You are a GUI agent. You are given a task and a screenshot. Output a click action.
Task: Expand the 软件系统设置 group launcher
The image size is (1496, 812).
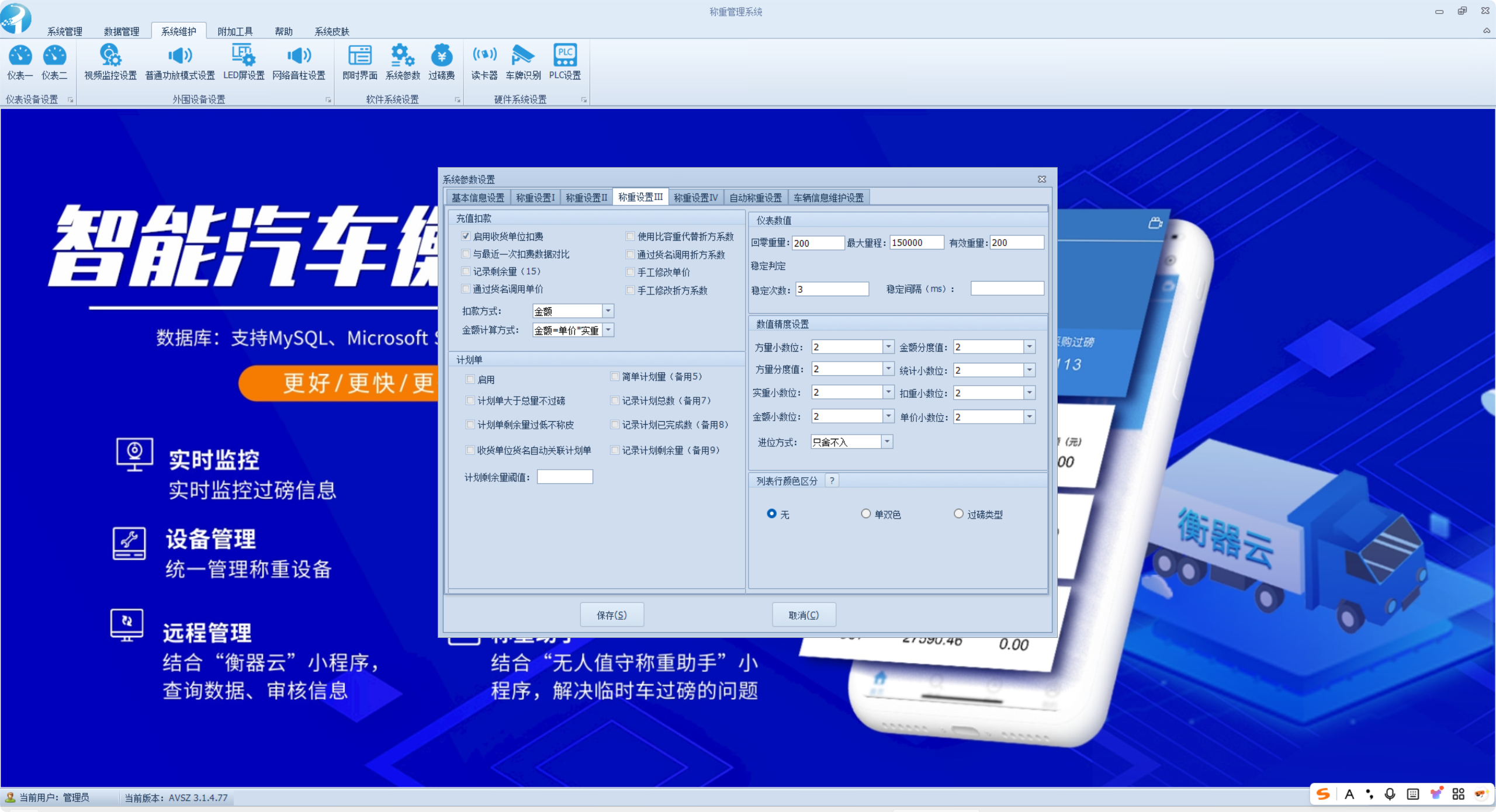coord(458,100)
